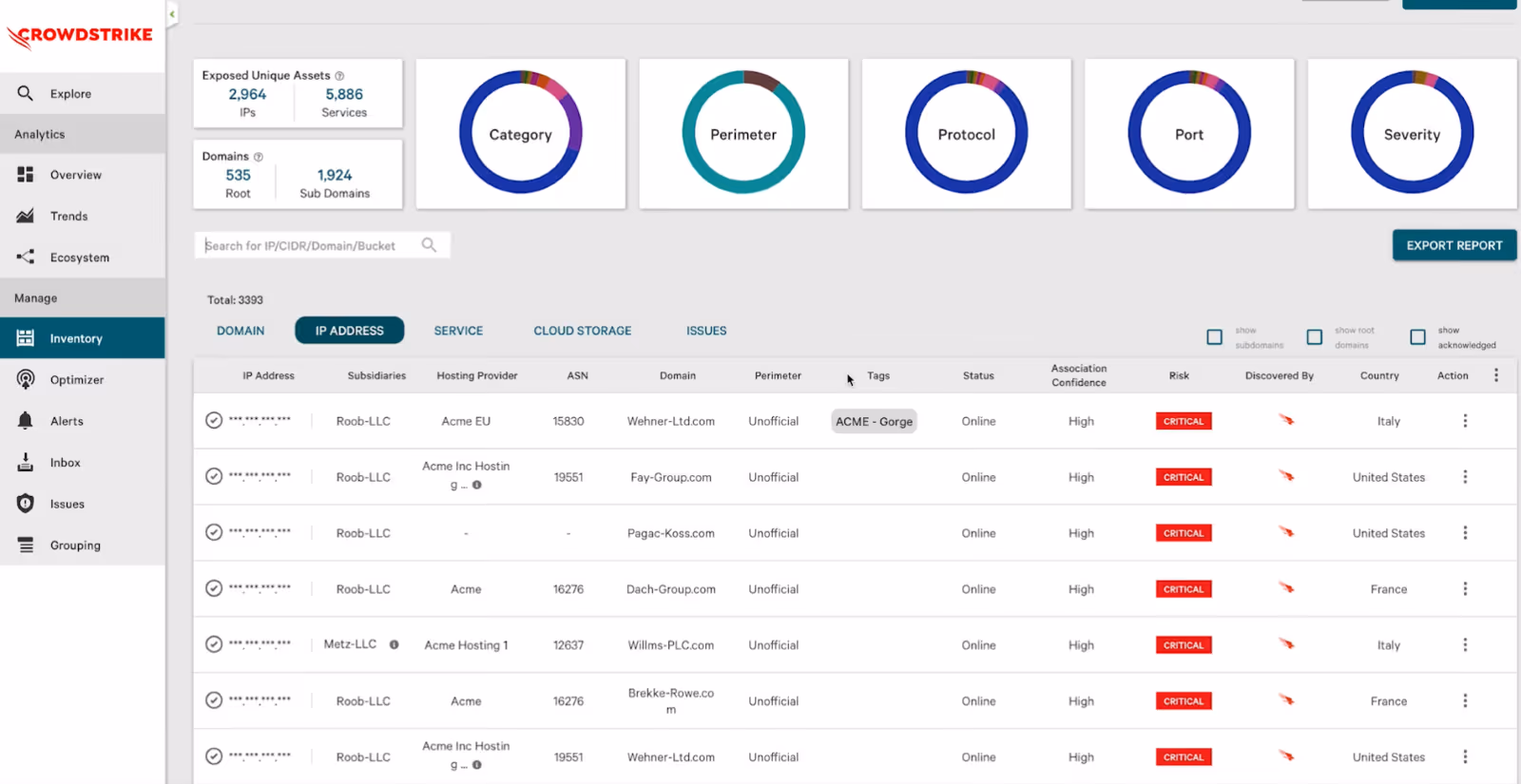Open the Severity donut chart
1521x784 pixels.
(1413, 133)
